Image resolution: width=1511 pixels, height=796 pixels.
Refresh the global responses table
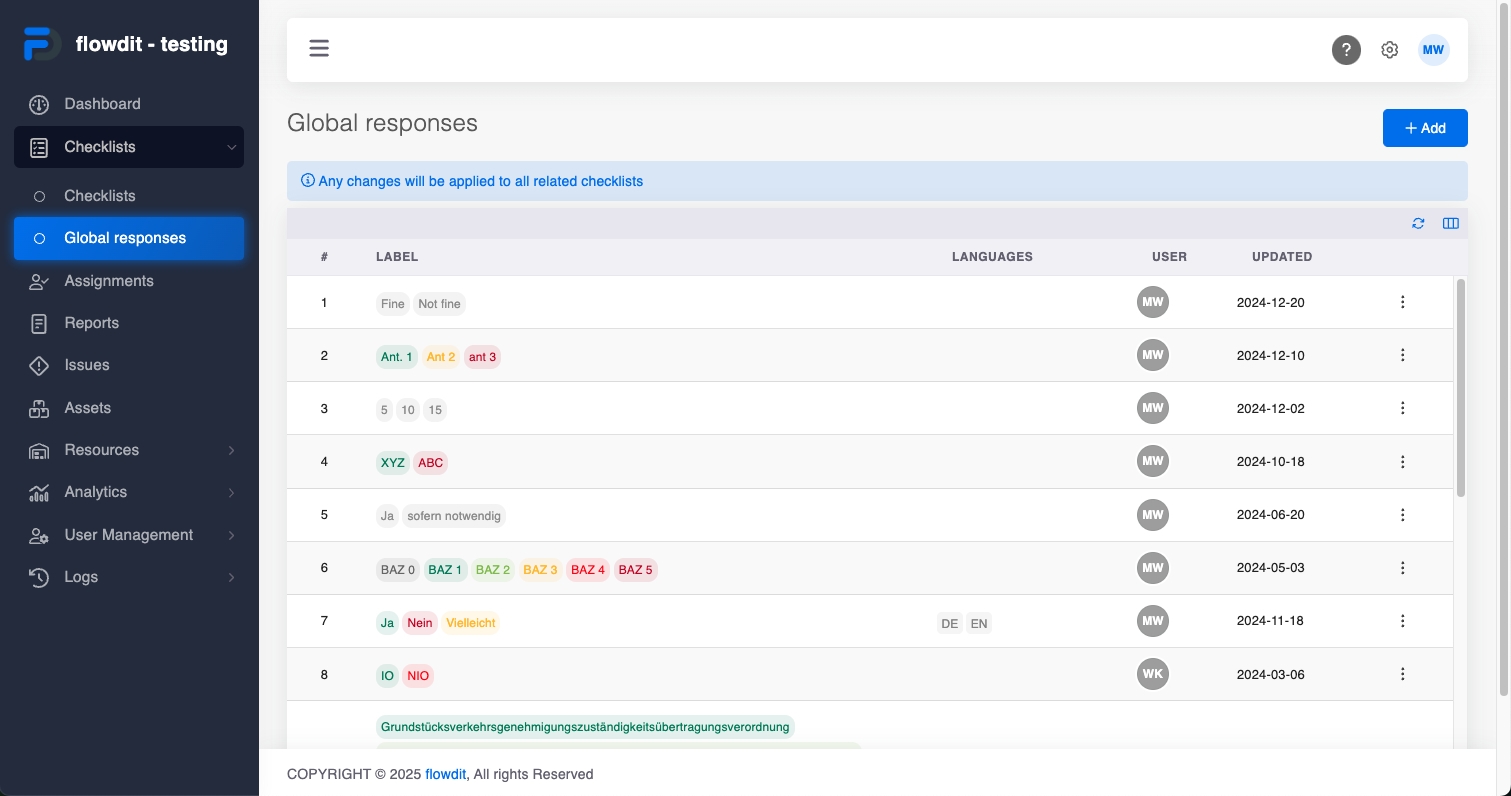click(1418, 223)
